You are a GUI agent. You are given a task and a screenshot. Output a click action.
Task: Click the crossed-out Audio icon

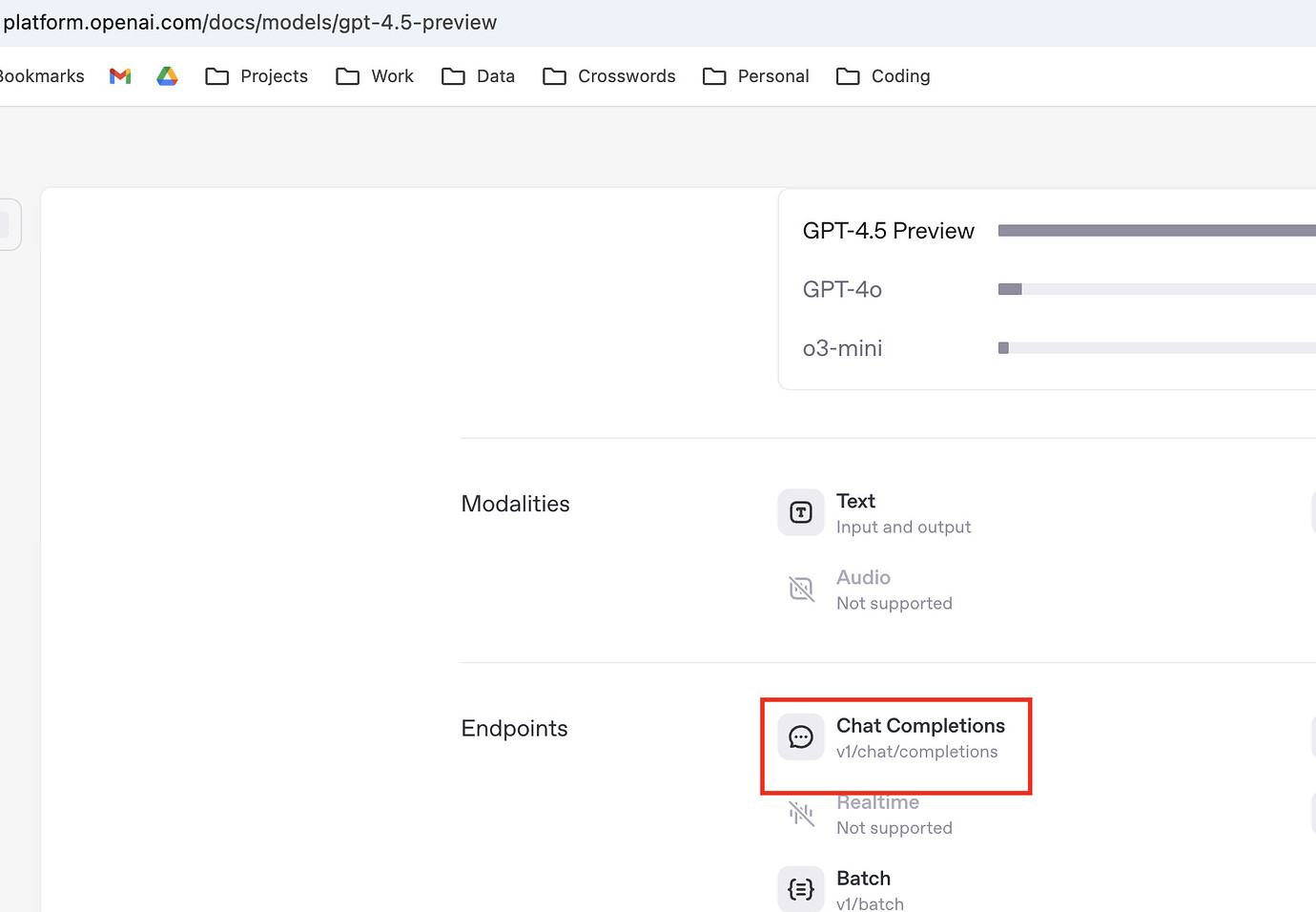801,588
